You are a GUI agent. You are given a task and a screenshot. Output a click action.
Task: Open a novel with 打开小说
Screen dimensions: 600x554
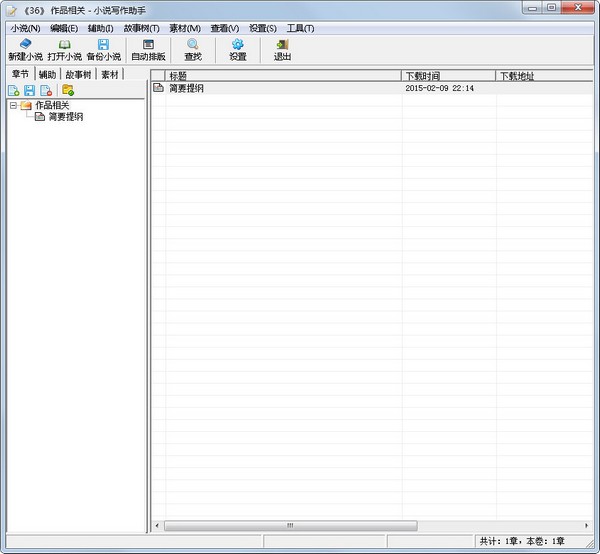[x=64, y=50]
